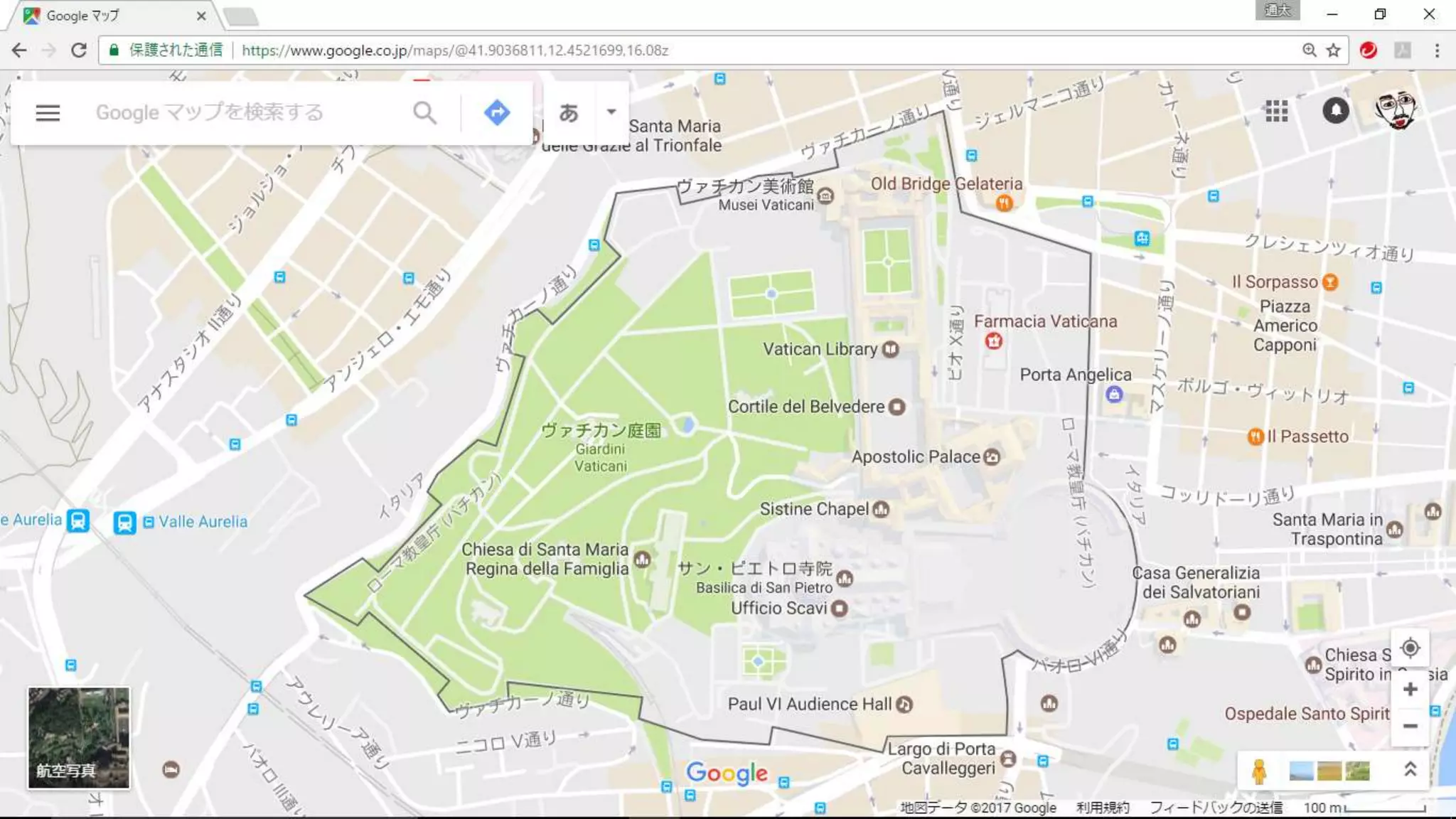Open a new browser tab
This screenshot has height=819, width=1456.
(x=241, y=16)
